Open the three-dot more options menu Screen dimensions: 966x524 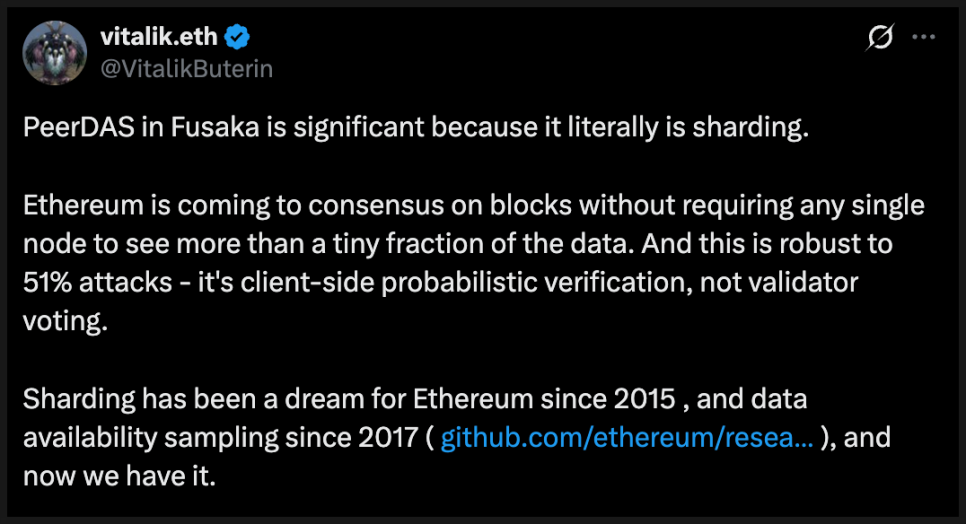(x=924, y=38)
